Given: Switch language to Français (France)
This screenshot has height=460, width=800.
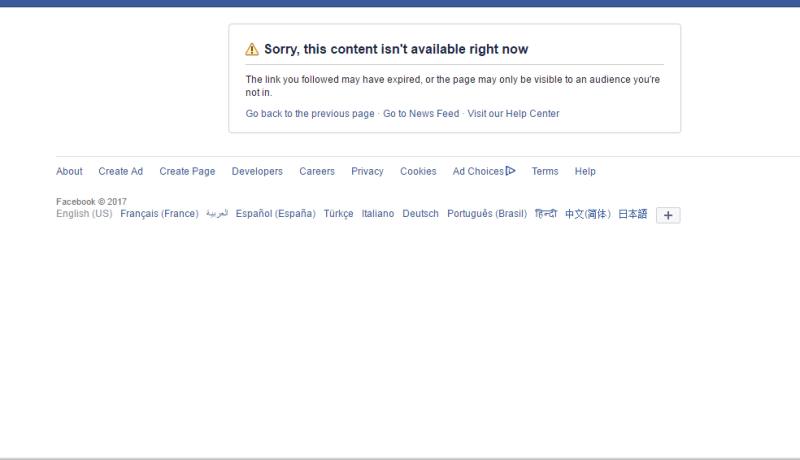Looking at the screenshot, I should [x=159, y=214].
